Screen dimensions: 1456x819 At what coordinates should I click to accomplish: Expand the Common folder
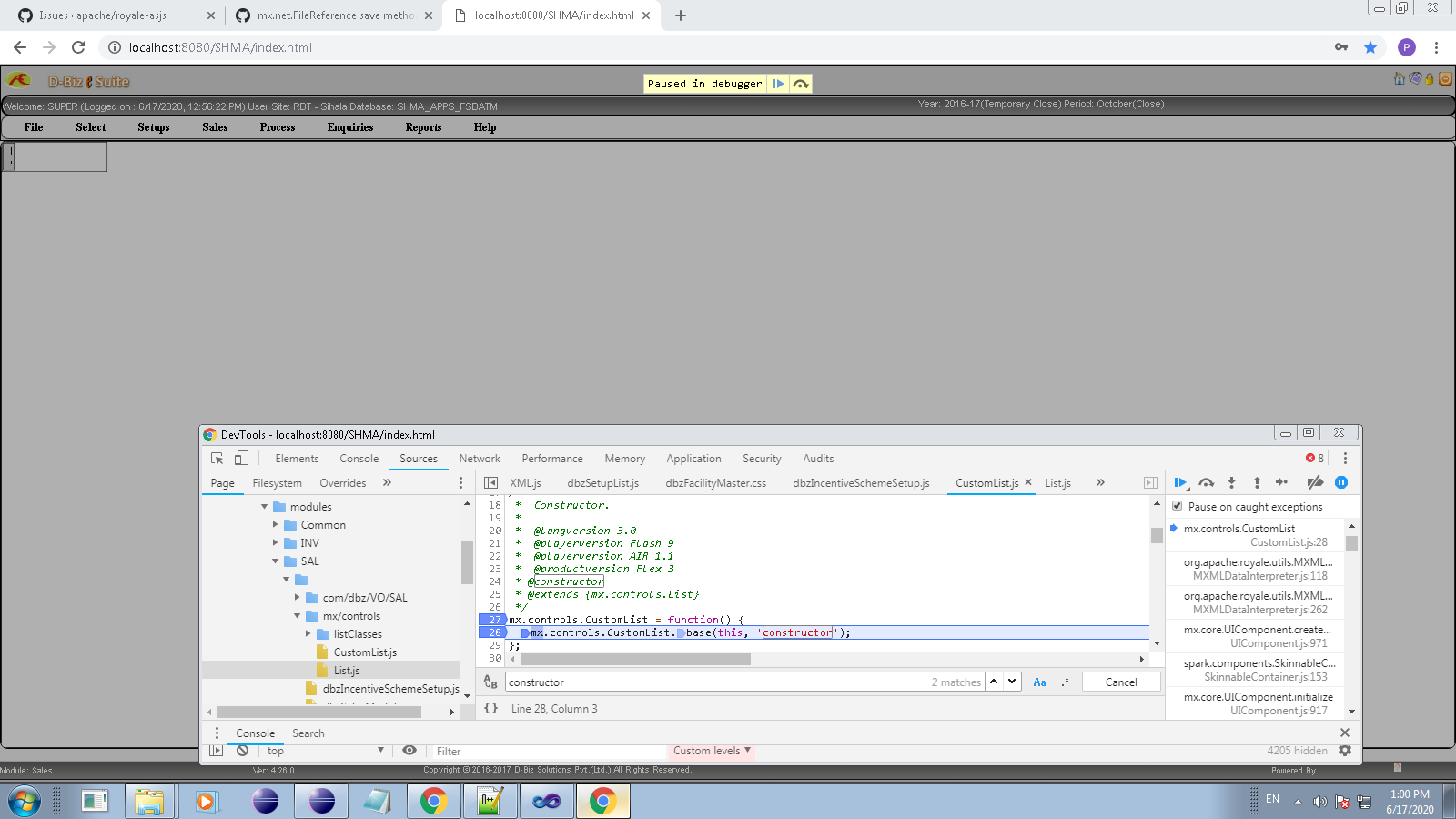(276, 525)
